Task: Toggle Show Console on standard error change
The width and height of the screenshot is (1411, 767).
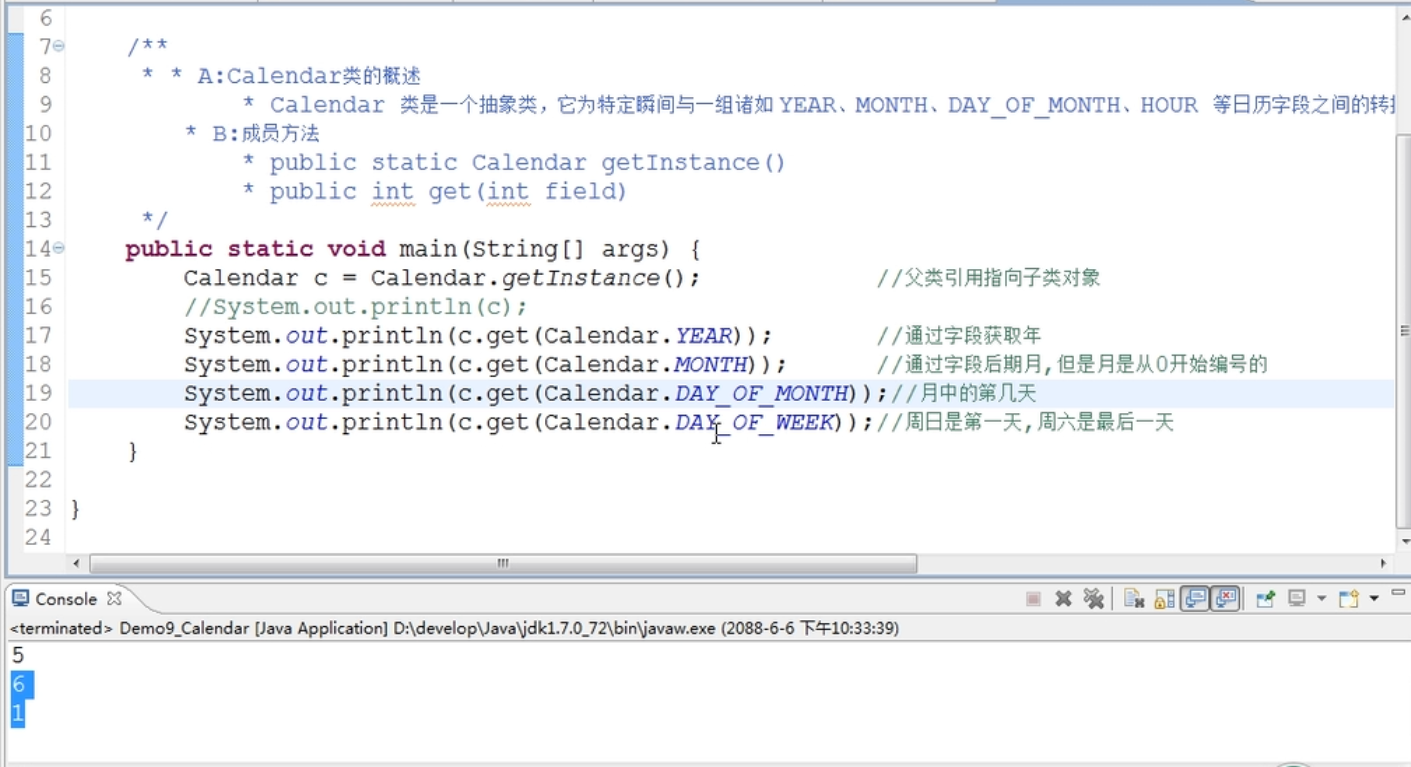Action: 1225,599
